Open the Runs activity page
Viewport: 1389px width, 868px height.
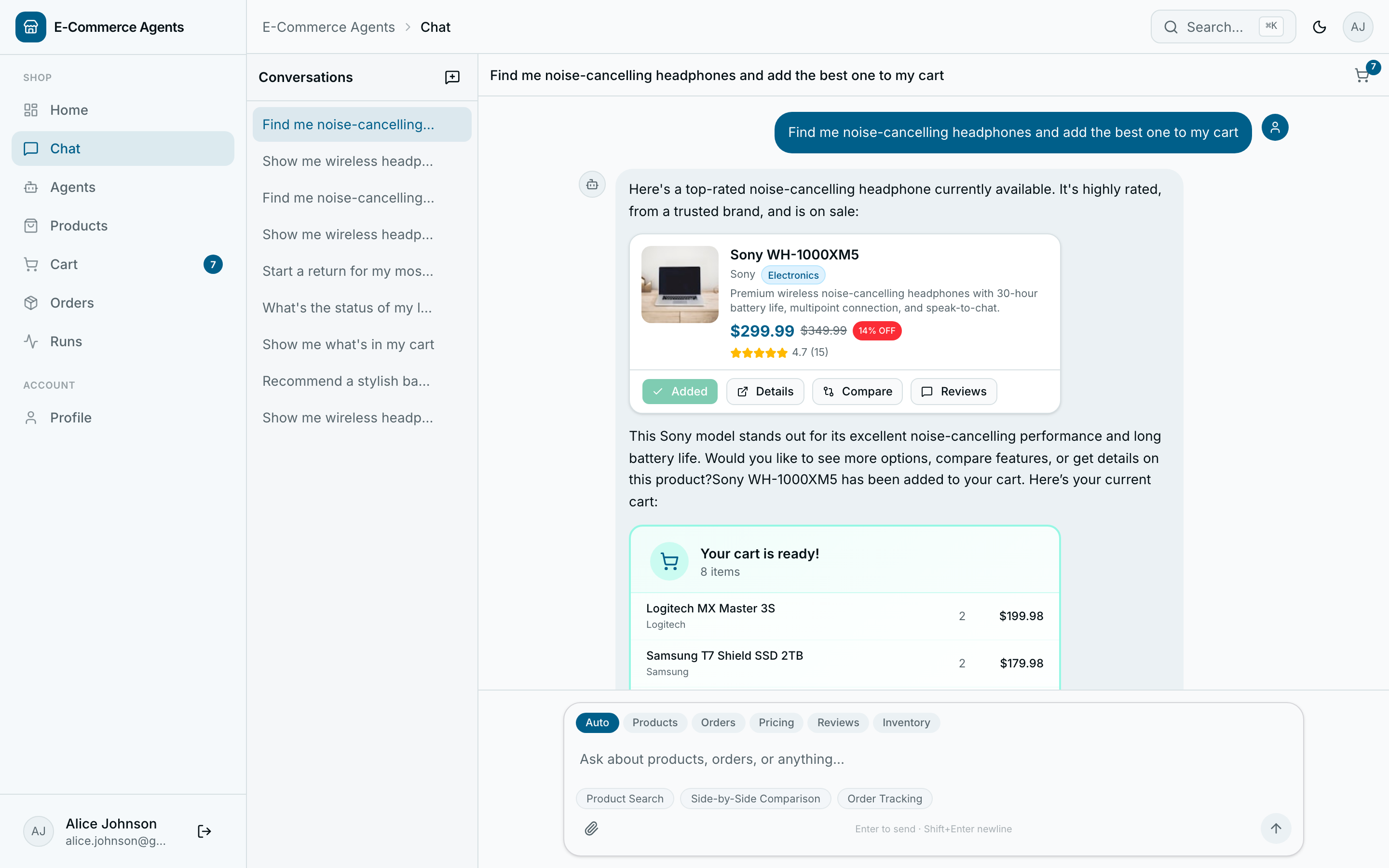123,341
